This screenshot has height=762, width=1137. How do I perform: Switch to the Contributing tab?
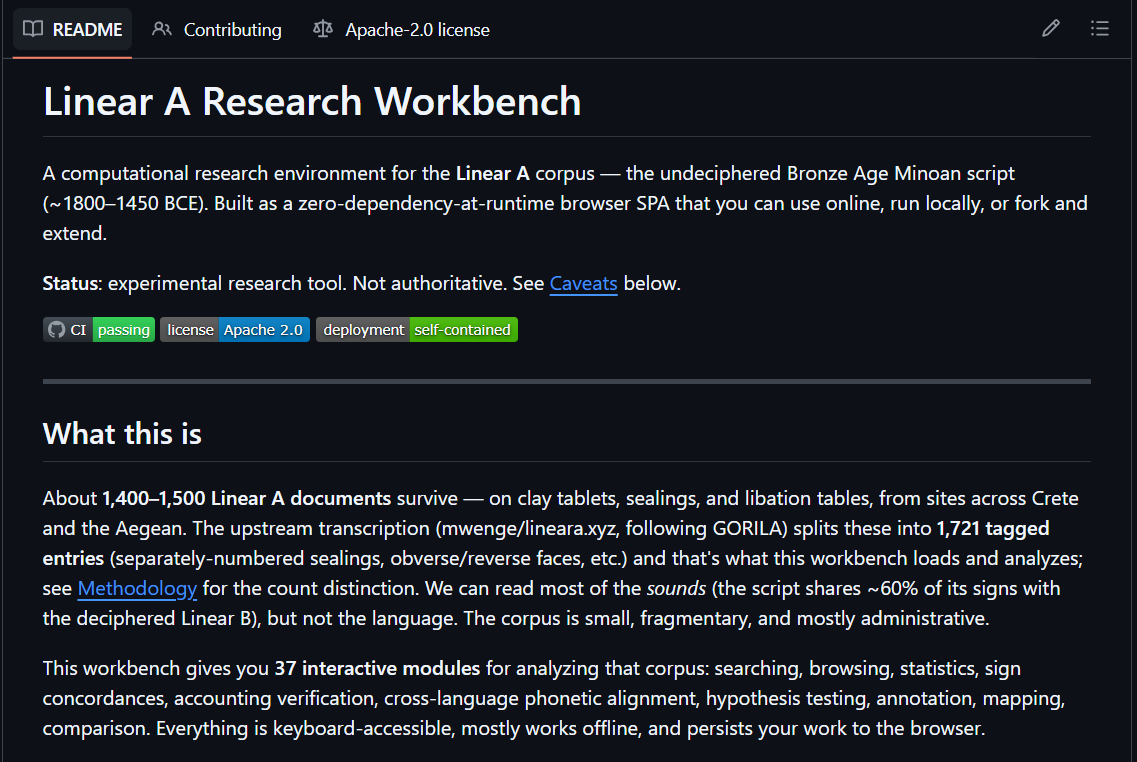pos(217,30)
